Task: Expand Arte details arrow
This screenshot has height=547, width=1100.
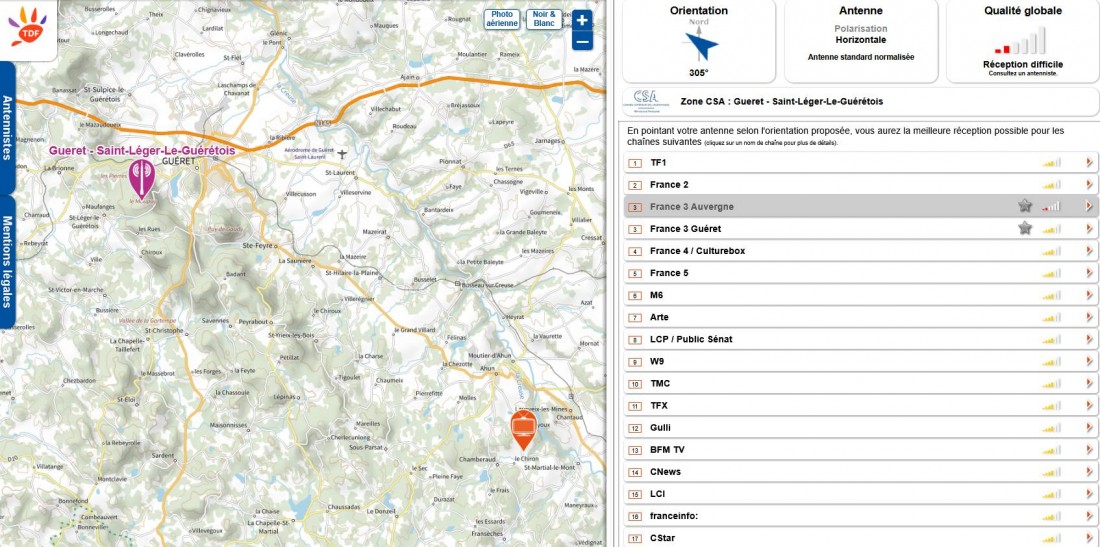Action: pos(1089,317)
